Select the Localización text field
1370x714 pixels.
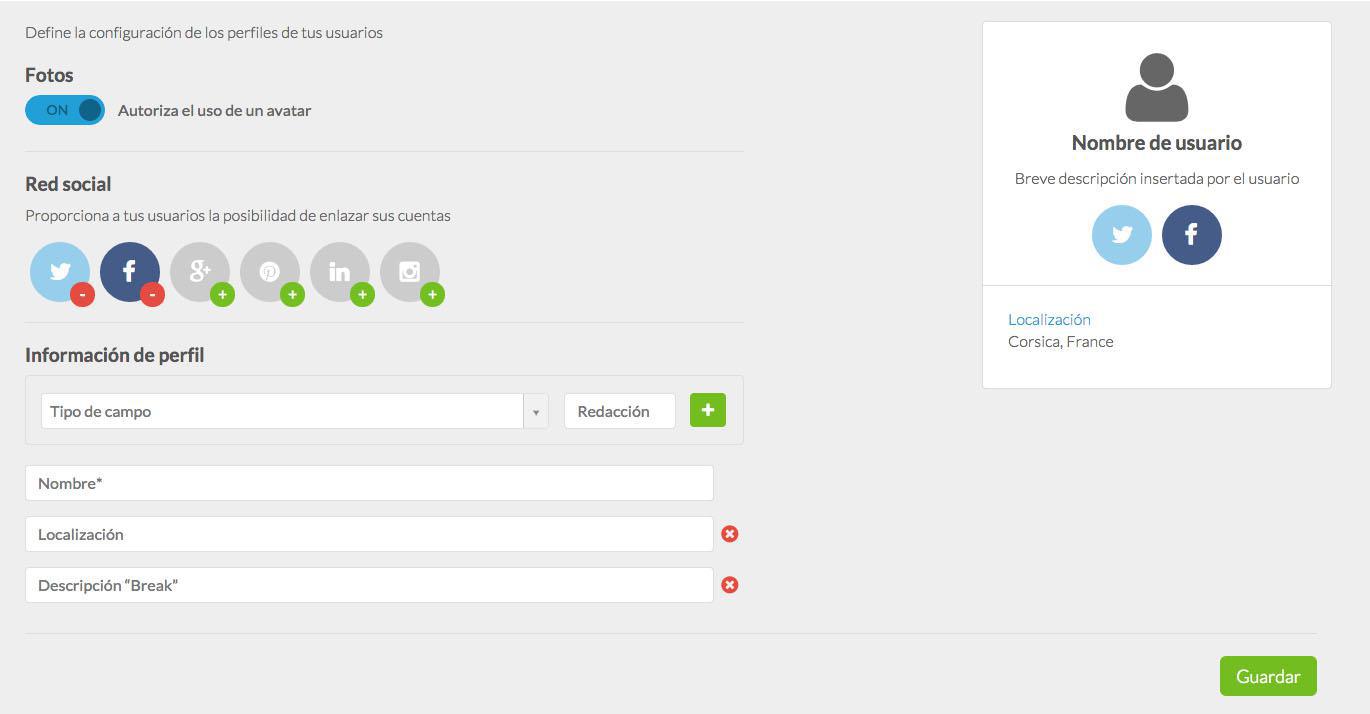369,534
